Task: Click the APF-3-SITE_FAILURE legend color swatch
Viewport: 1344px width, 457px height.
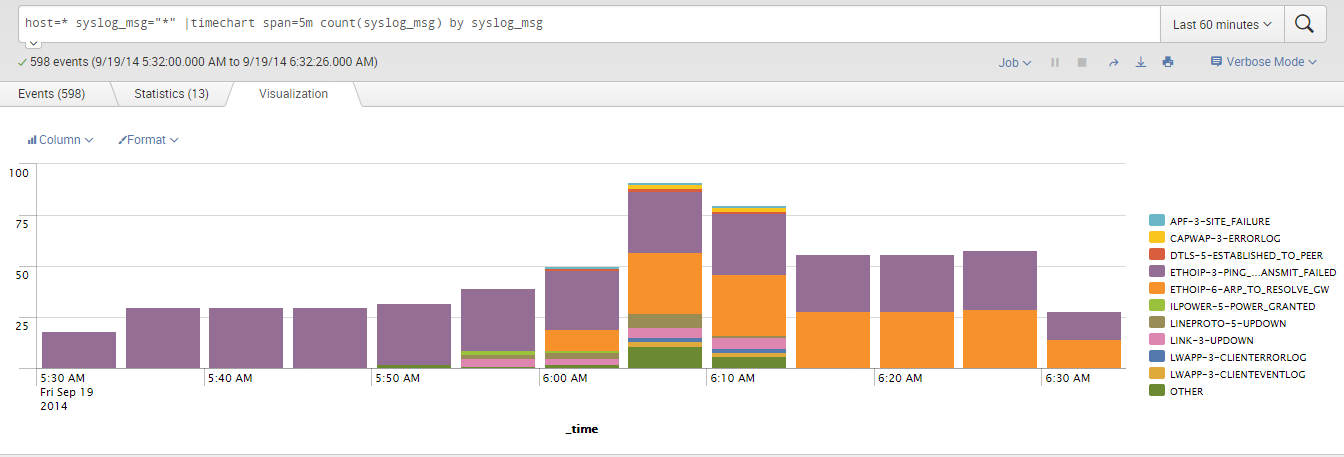Action: click(x=1156, y=220)
